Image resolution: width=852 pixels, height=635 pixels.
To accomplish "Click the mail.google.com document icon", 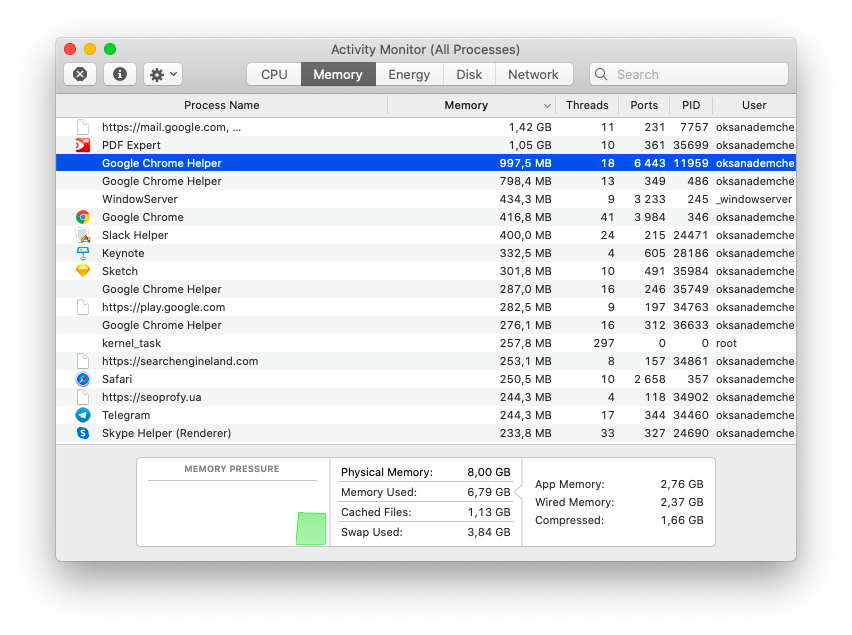I will (x=83, y=127).
